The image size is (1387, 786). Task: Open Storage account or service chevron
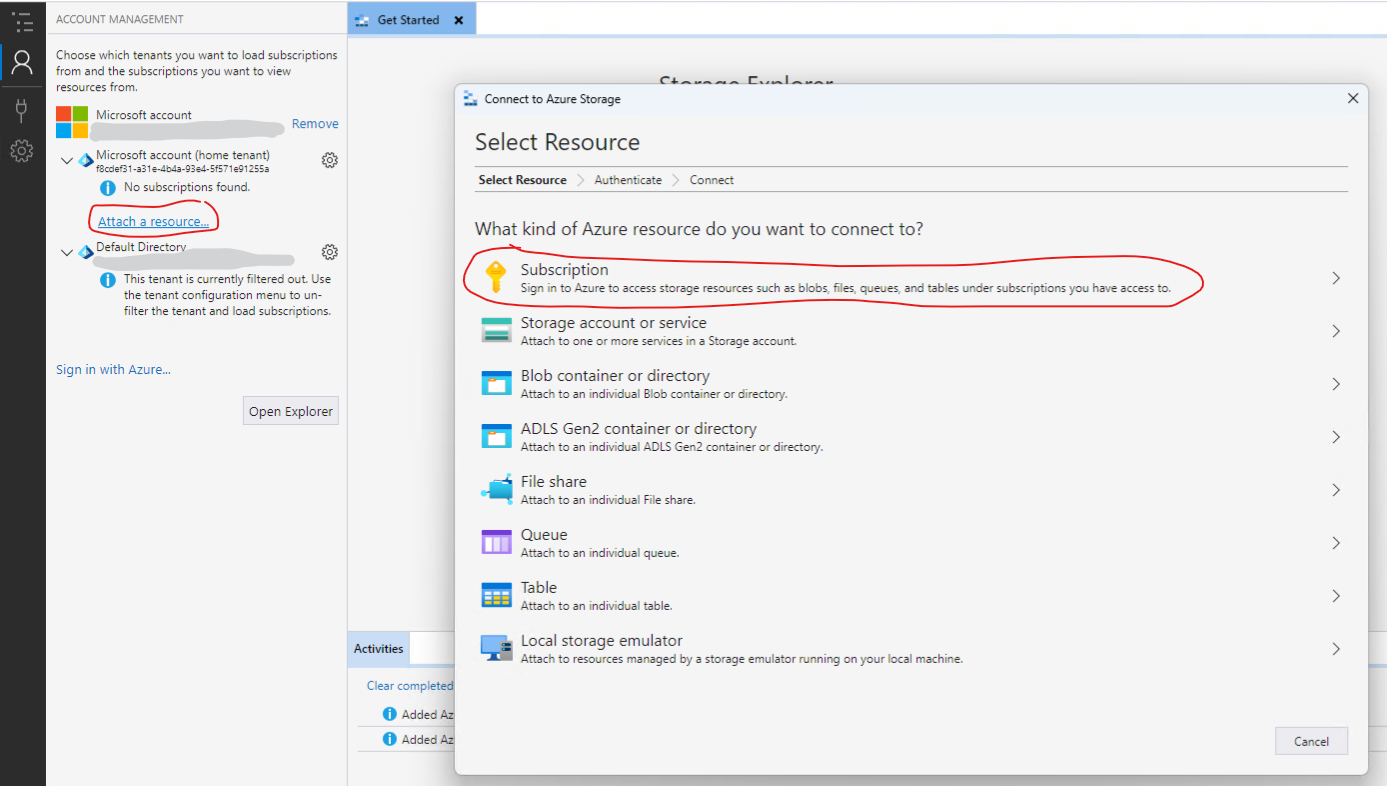click(x=1336, y=331)
